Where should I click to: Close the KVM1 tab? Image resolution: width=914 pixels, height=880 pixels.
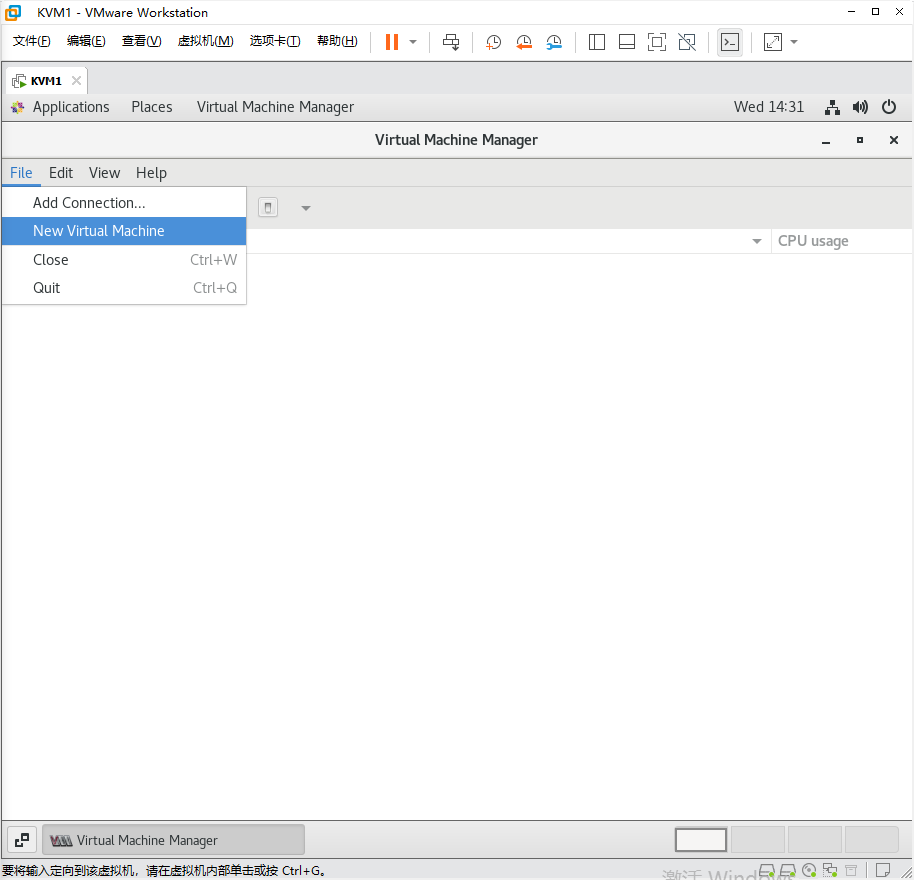[x=76, y=80]
